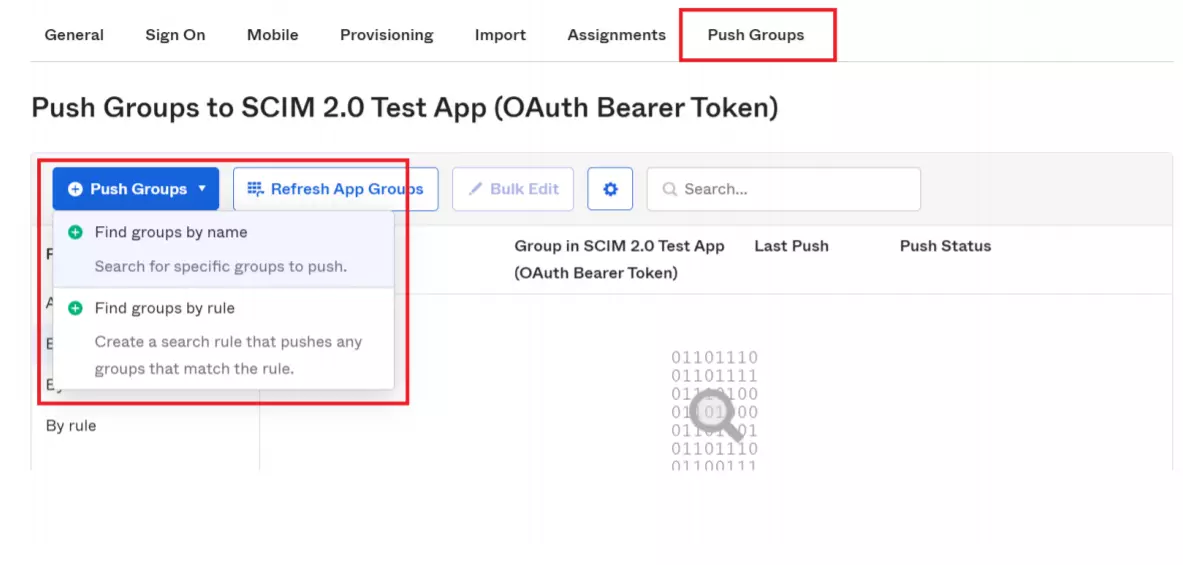Click the green plus icon beside Find groups by rule
1183x565 pixels.
[x=75, y=309]
